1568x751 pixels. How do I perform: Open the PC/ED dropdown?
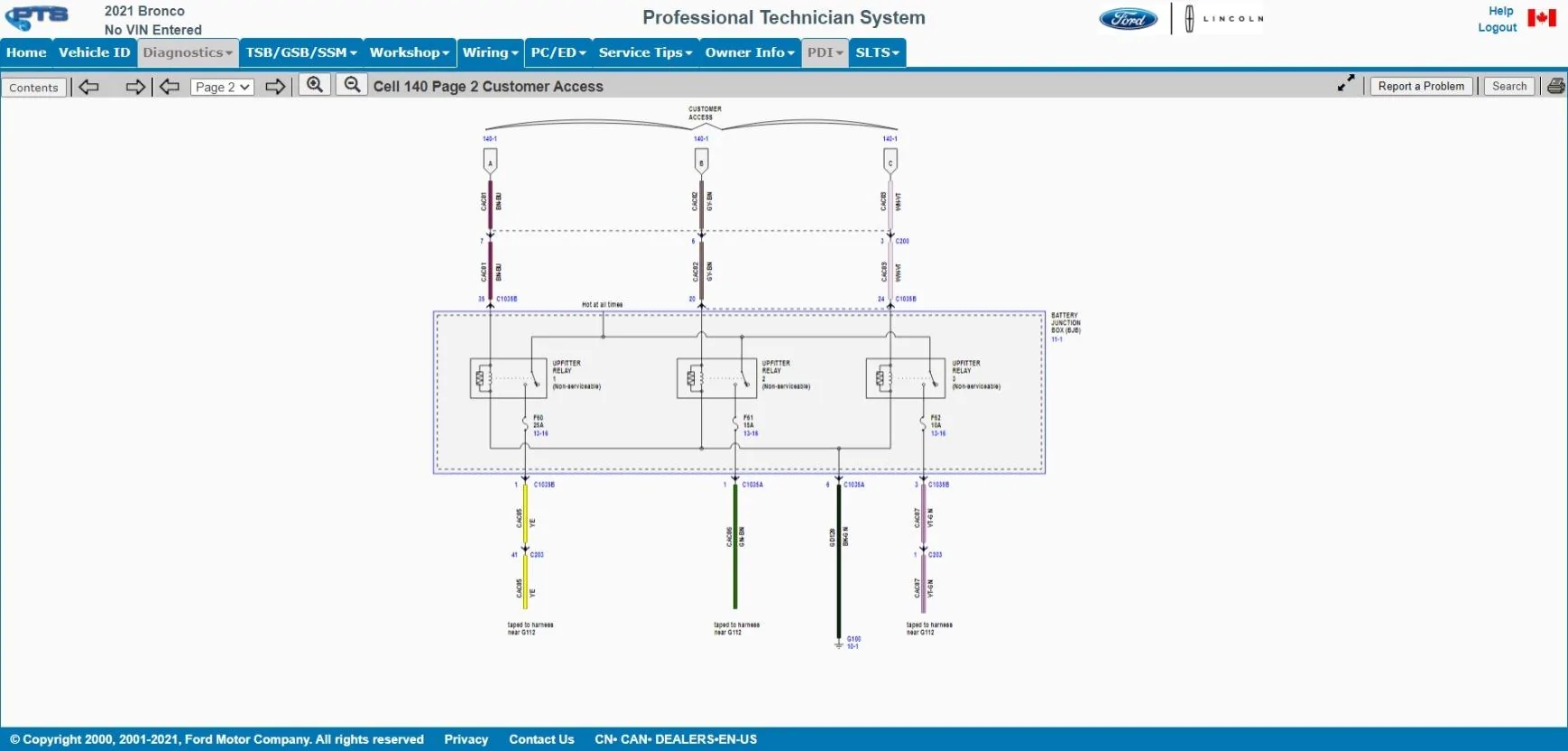(558, 52)
